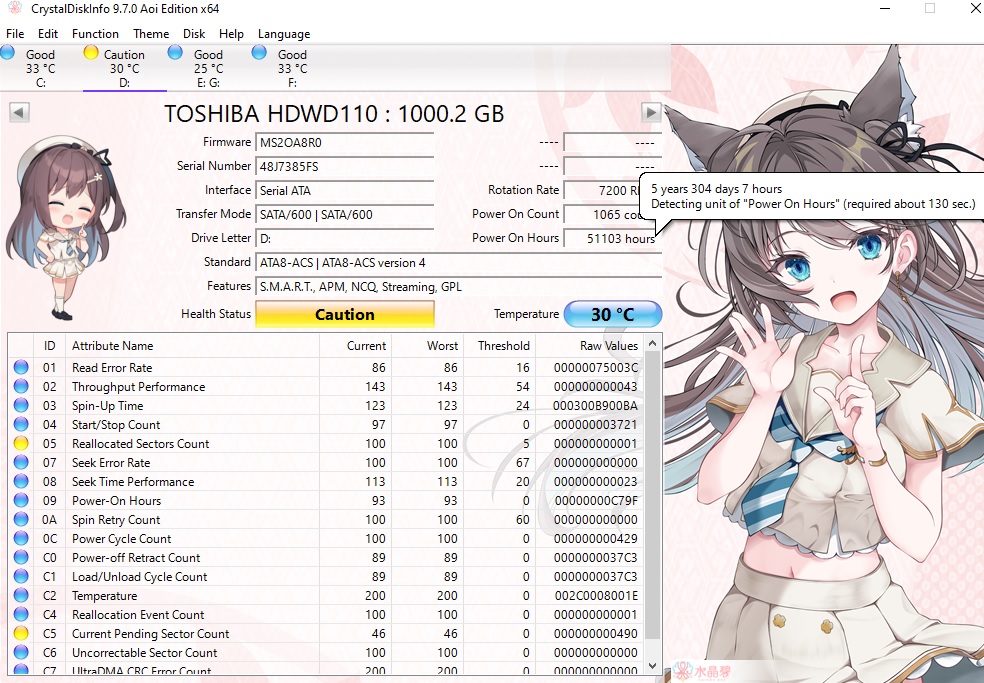
Task: Click the yellow caution orb for drive D:
Action: pos(91,52)
